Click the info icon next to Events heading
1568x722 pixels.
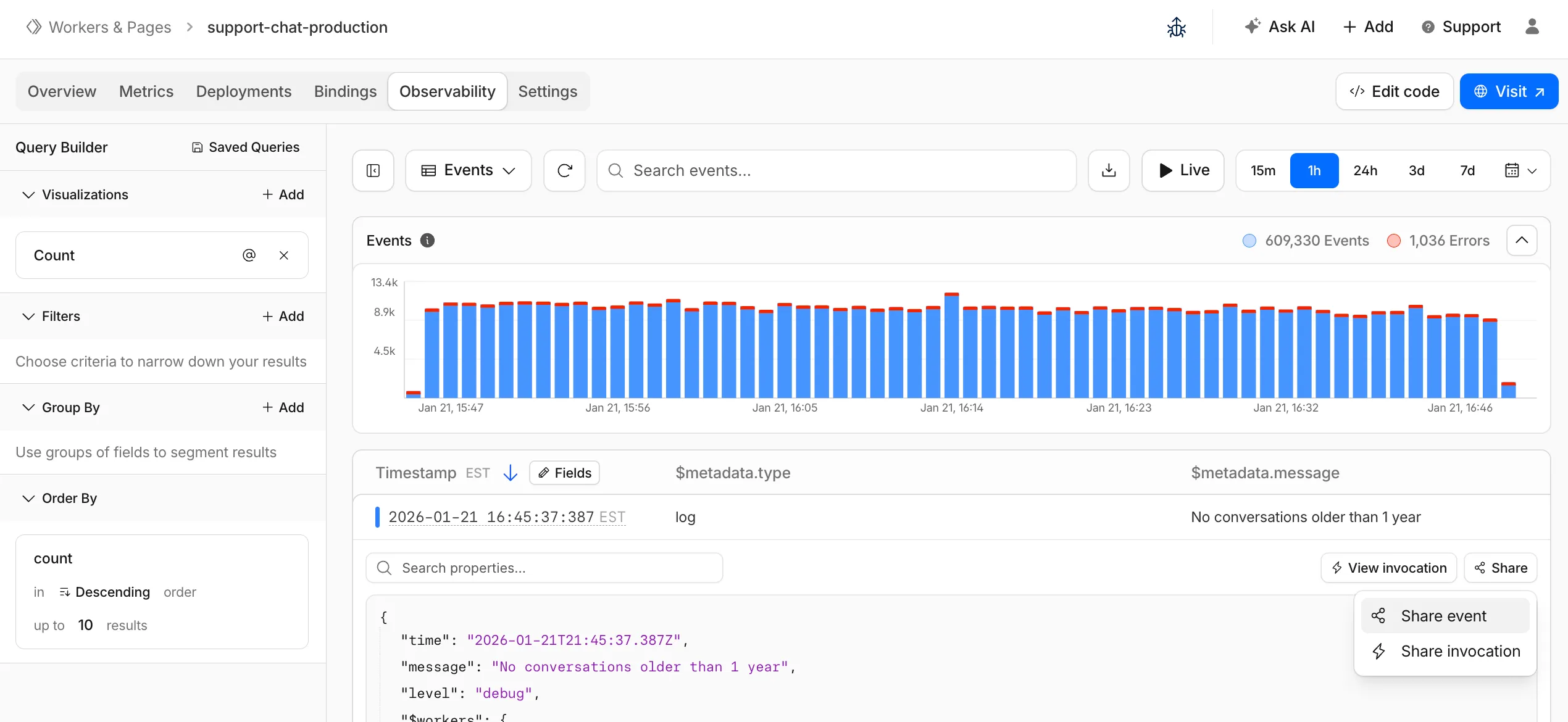(x=427, y=240)
